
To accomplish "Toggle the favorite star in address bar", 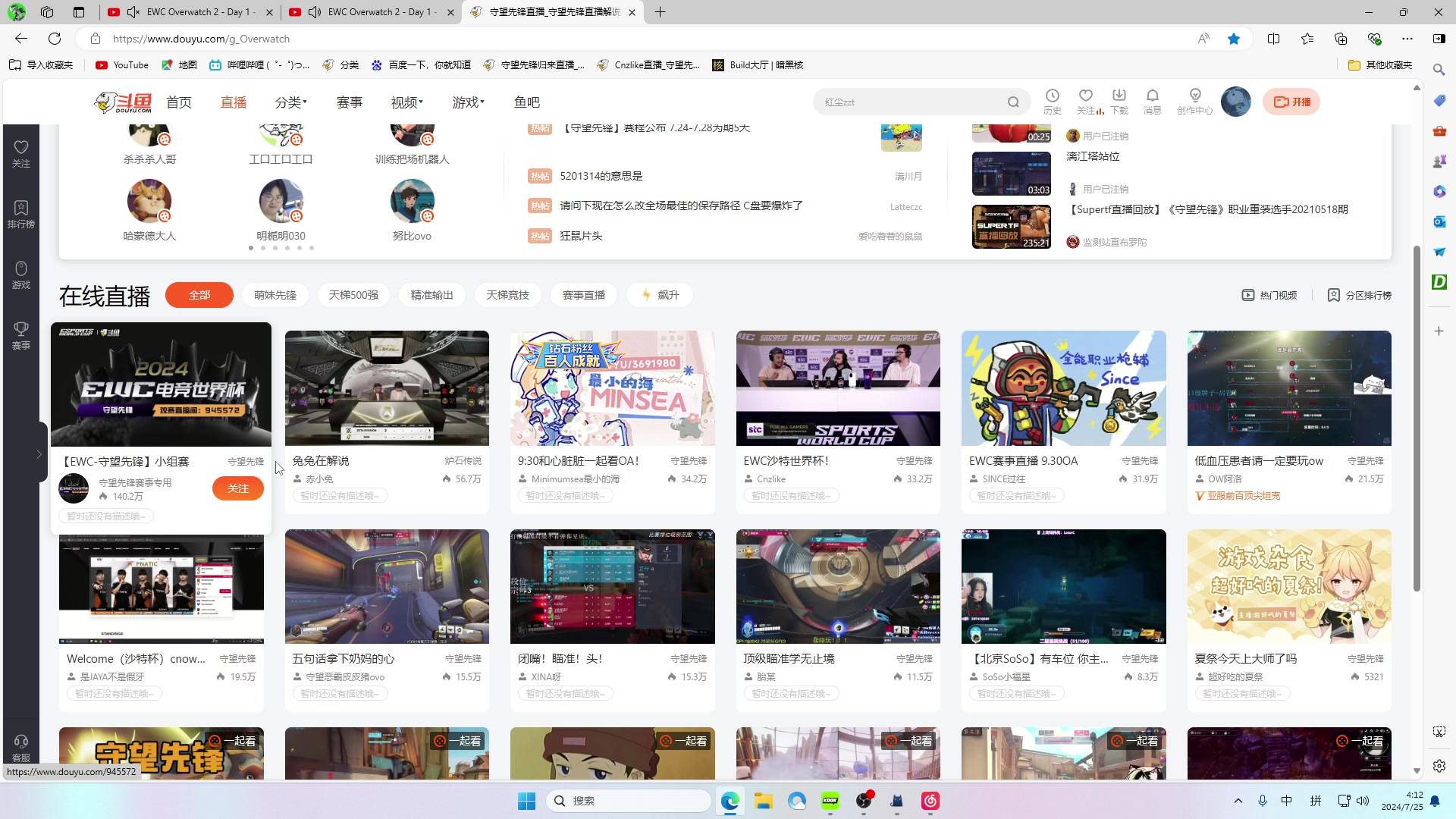I will point(1234,39).
